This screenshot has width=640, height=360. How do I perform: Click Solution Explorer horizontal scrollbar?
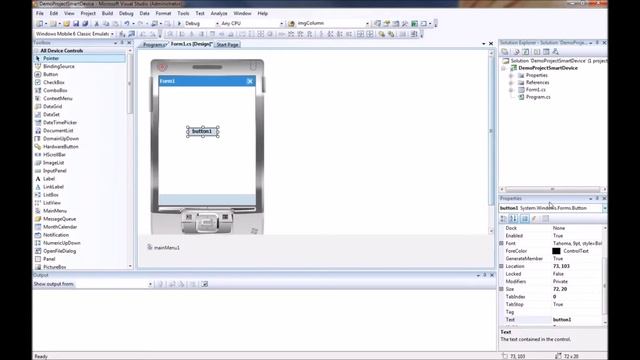tap(552, 189)
